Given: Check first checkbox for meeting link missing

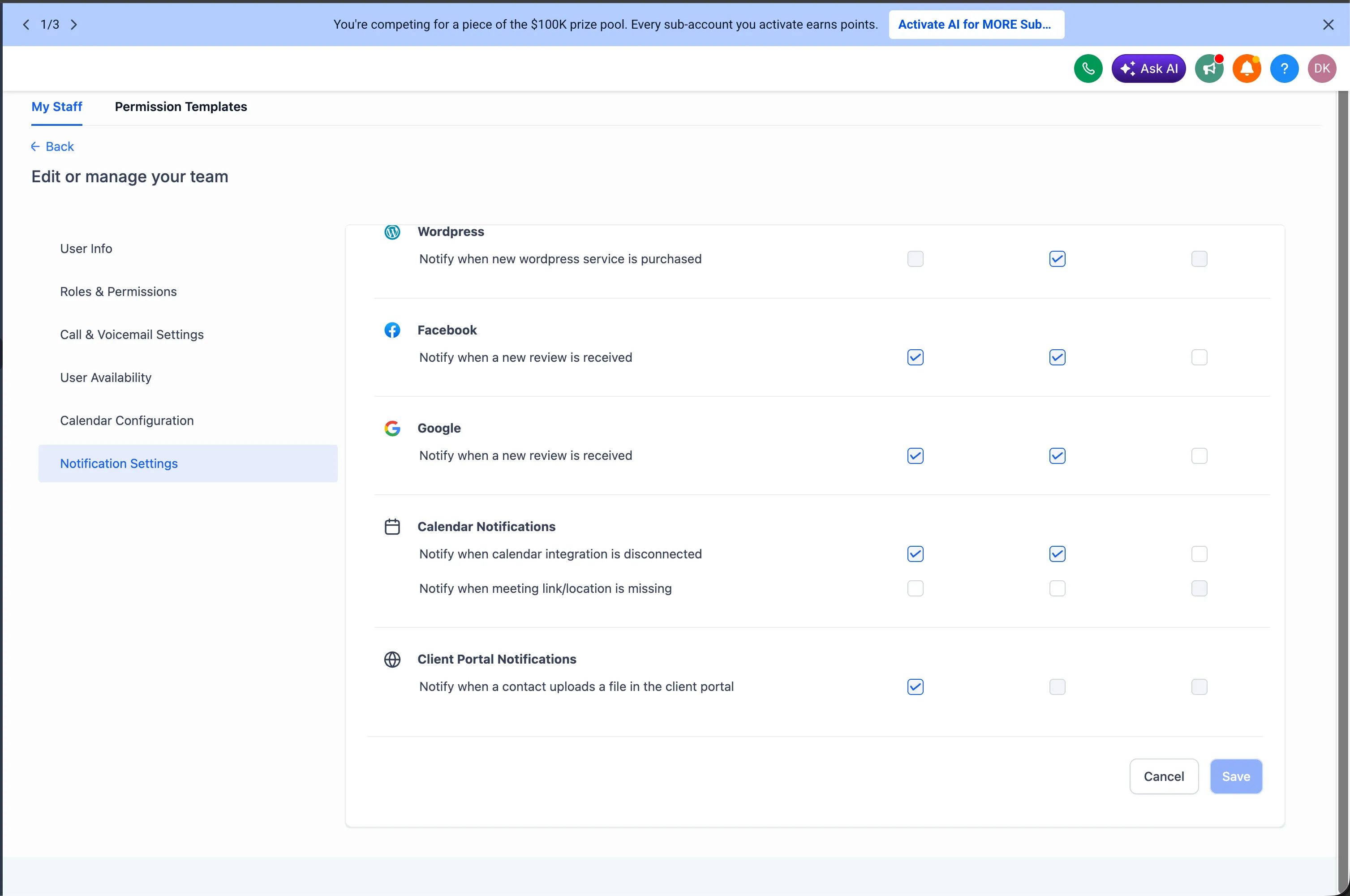Looking at the screenshot, I should pos(915,588).
